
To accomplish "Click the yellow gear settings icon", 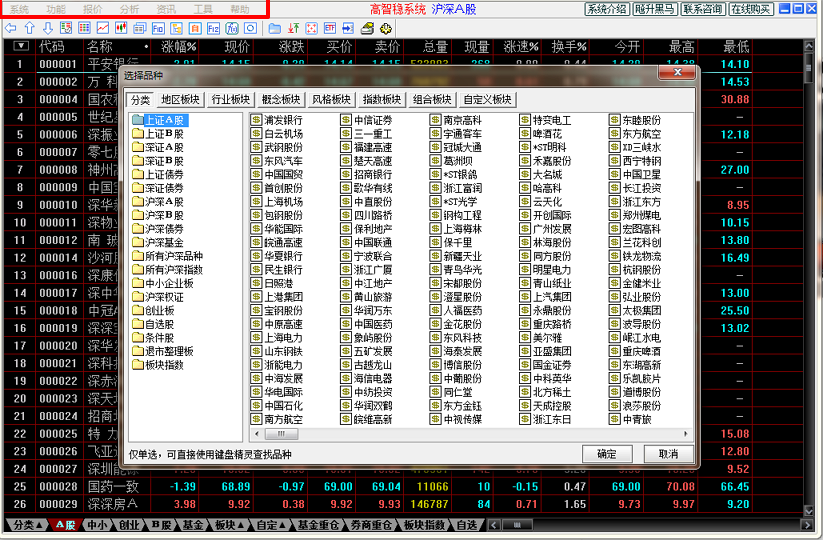I will click(386, 28).
